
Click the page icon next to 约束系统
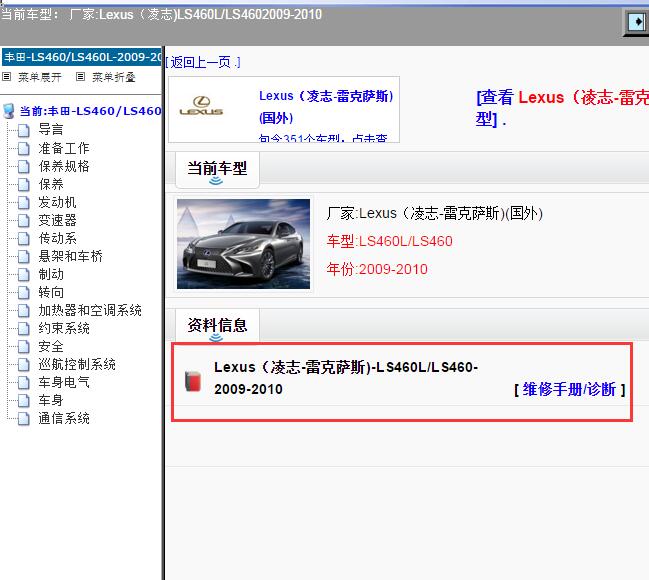point(24,328)
